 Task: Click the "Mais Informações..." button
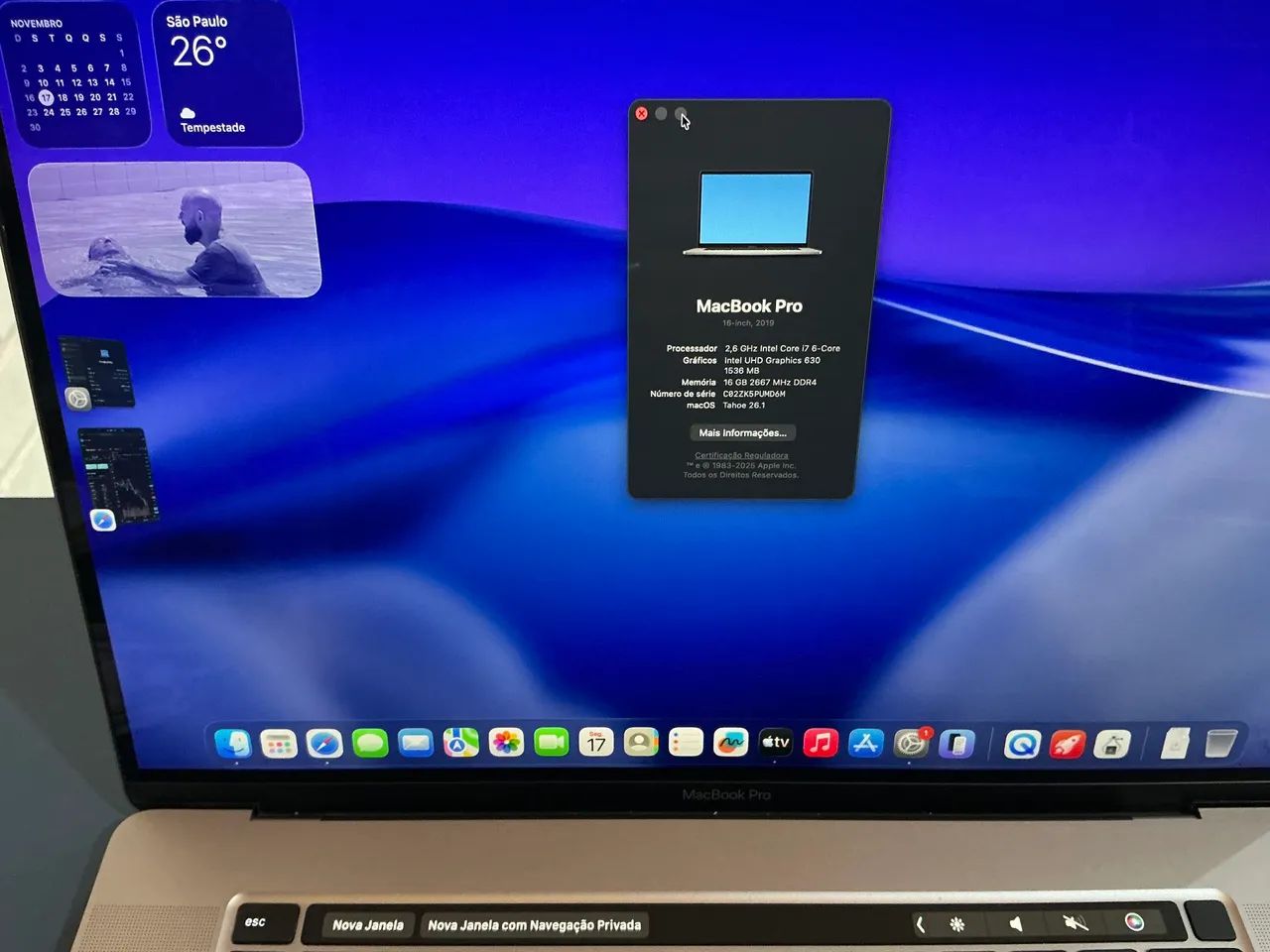click(742, 432)
